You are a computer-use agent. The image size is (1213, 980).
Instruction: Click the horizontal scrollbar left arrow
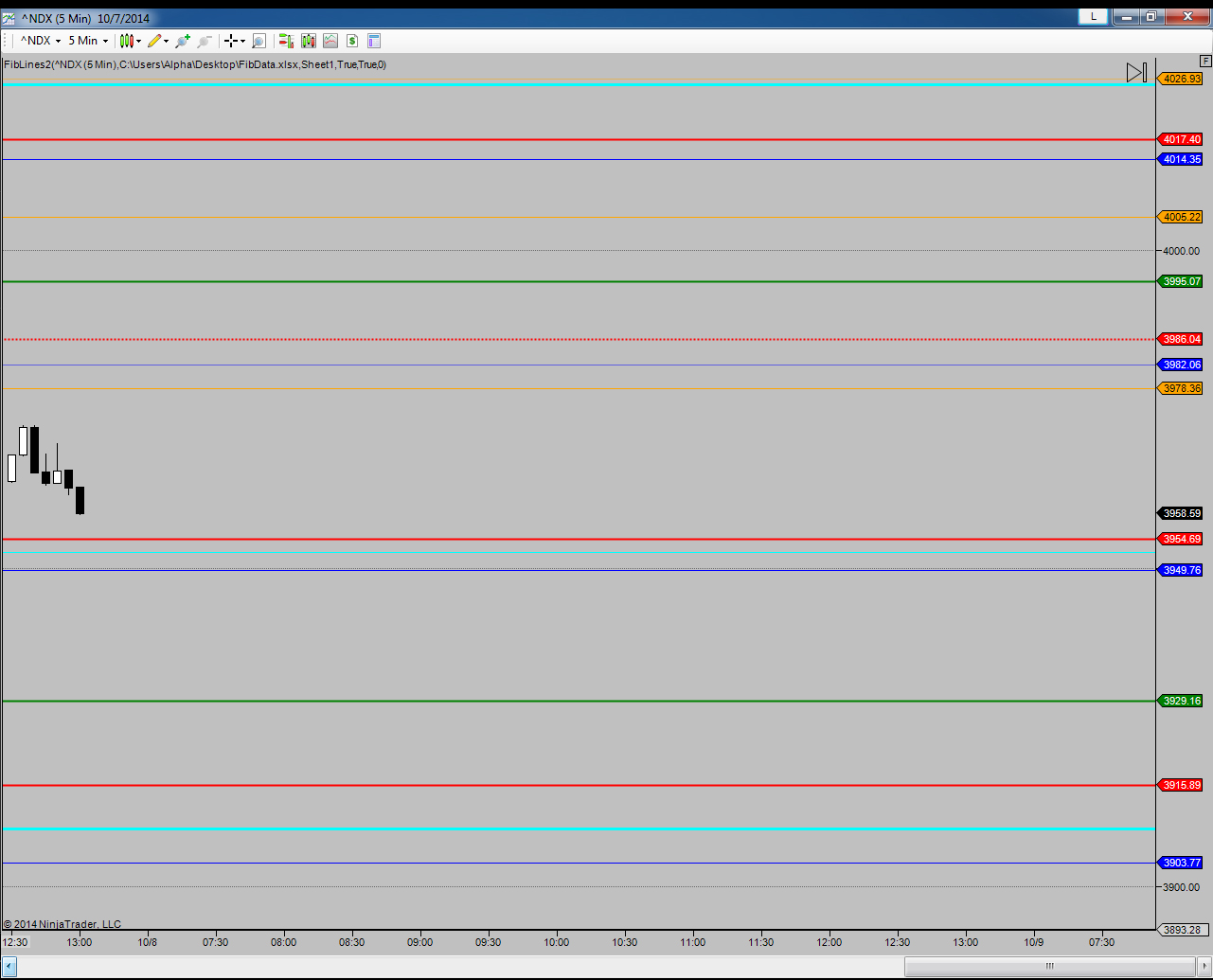coord(9,965)
